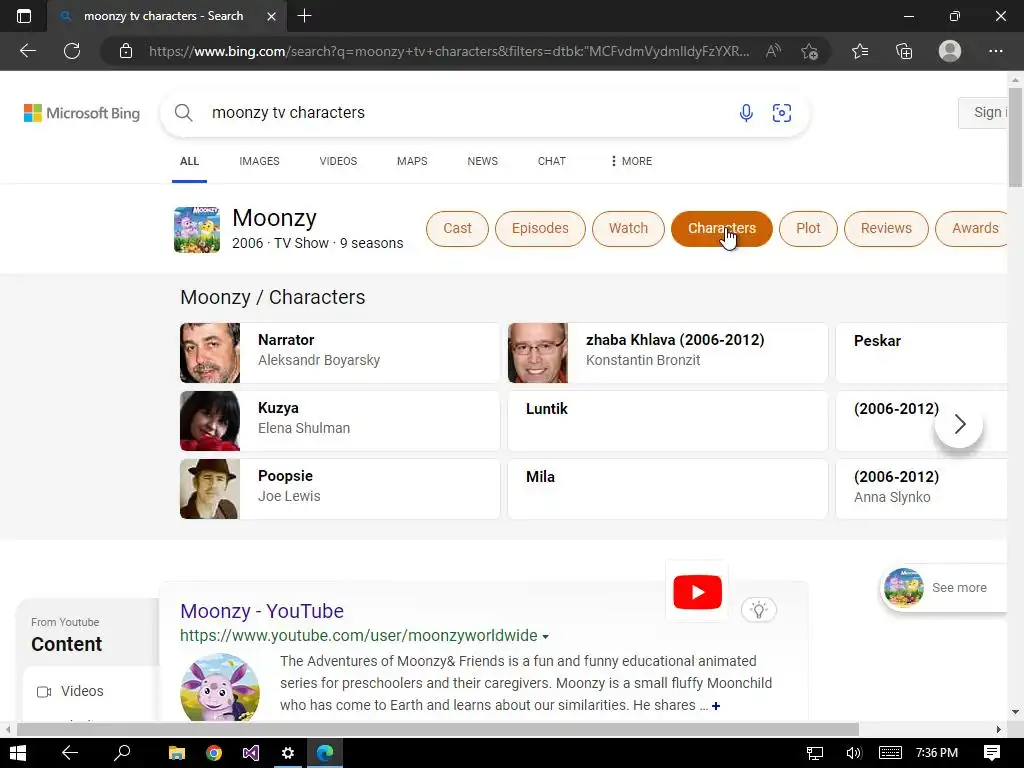Click the Luntik character card
Image resolution: width=1024 pixels, height=768 pixels.
[667, 421]
